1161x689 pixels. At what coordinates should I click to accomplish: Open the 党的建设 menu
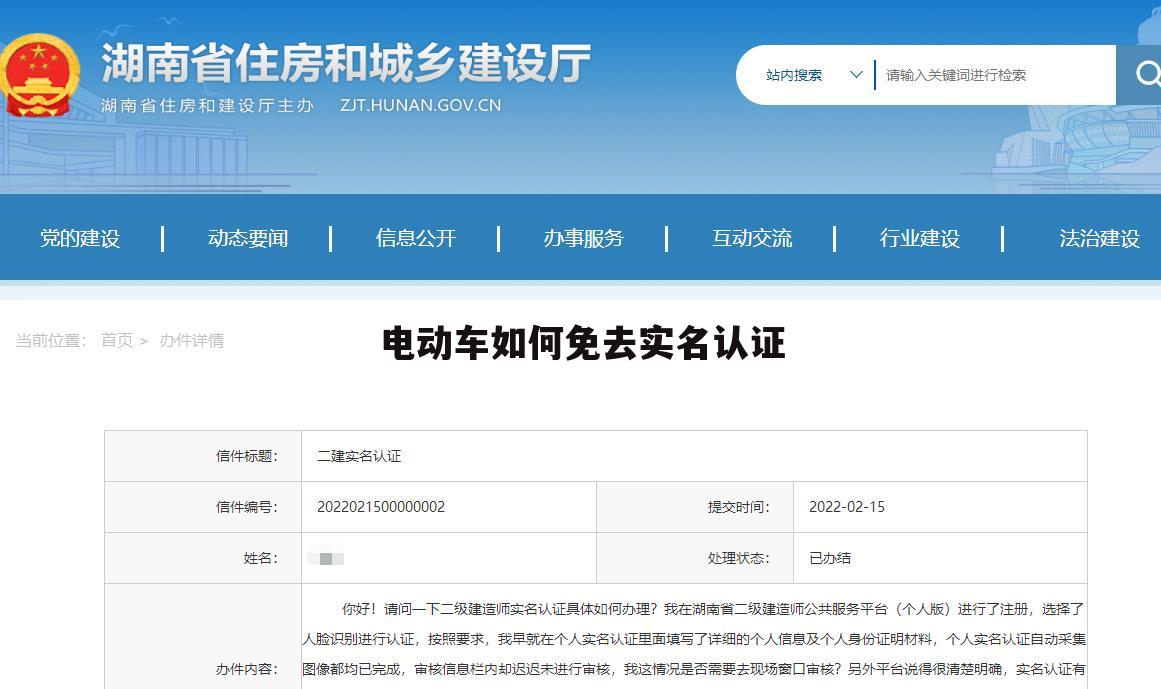click(x=80, y=238)
